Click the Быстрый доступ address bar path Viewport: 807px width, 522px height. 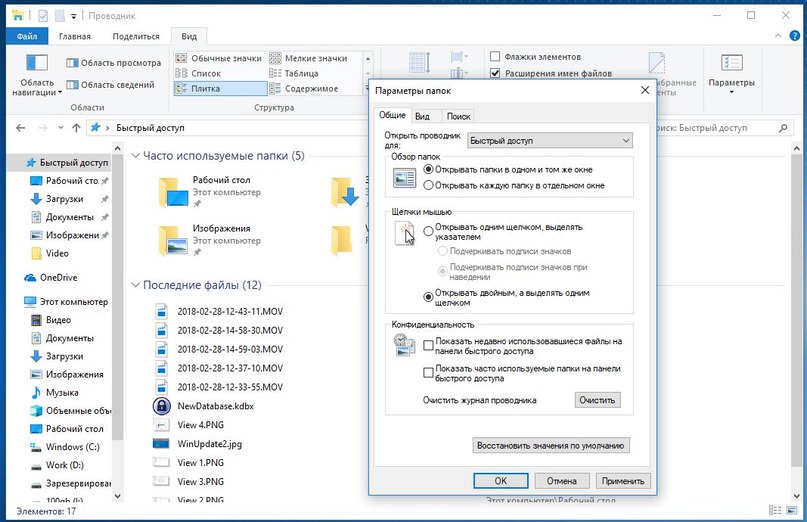point(150,128)
